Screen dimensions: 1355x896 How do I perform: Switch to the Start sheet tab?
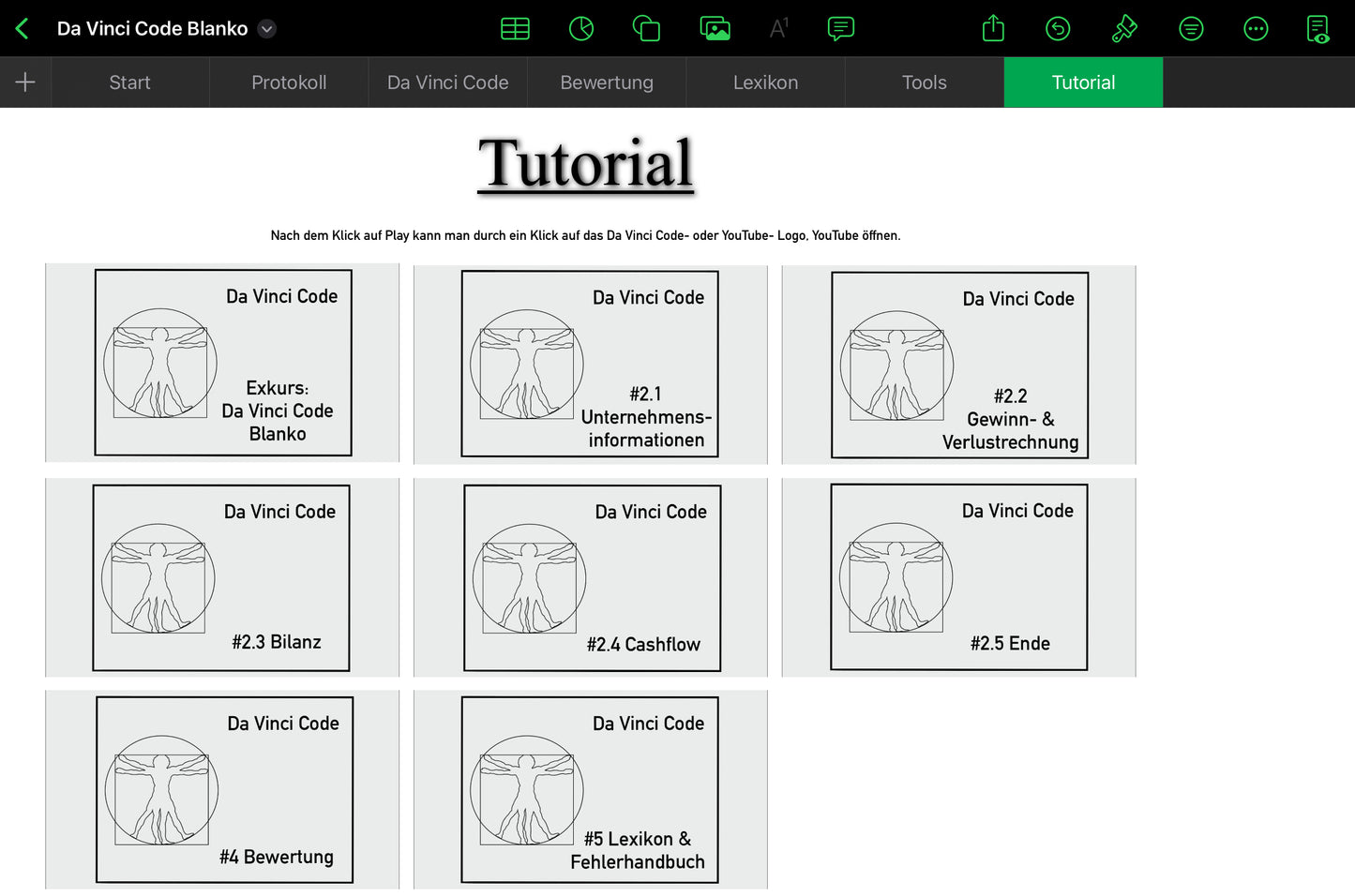click(129, 82)
